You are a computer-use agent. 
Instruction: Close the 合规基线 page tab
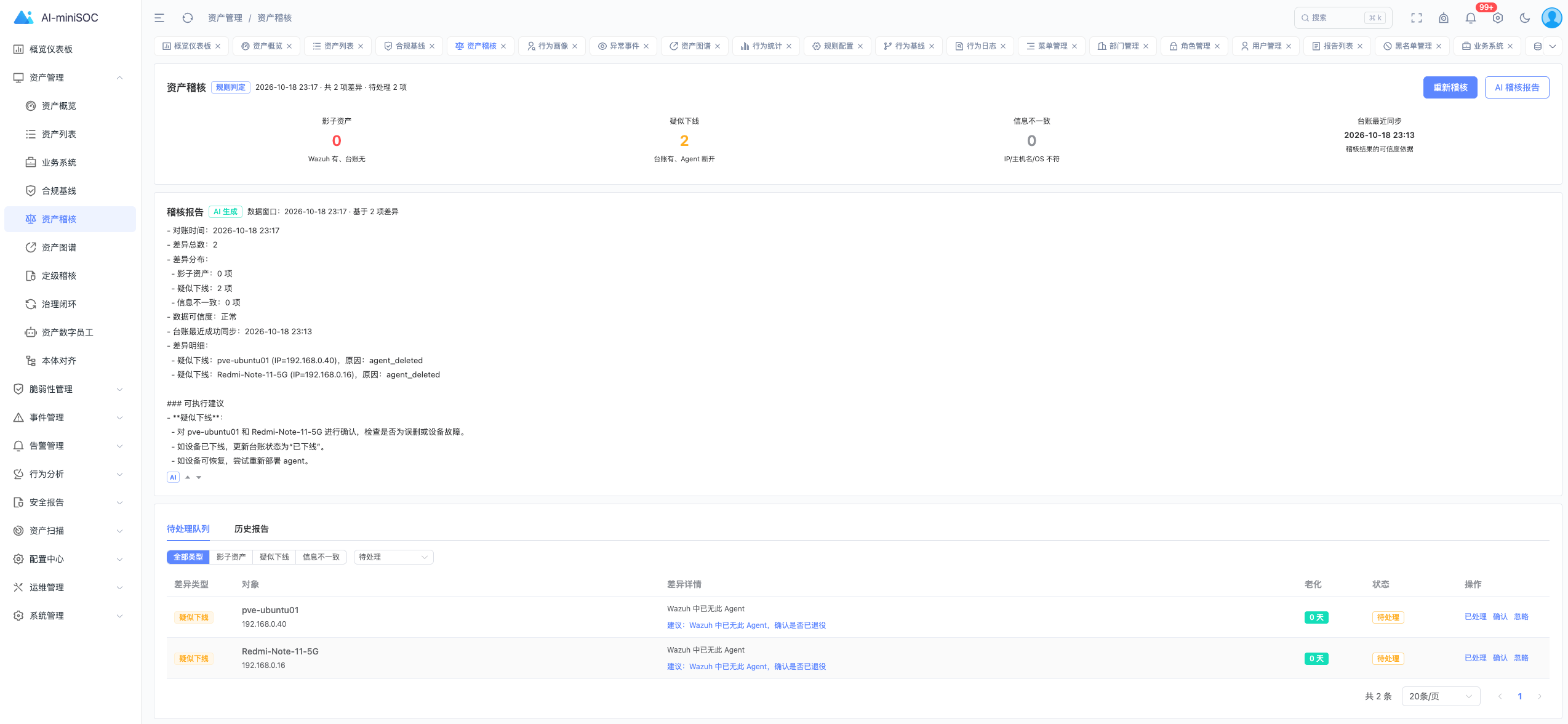pos(432,46)
